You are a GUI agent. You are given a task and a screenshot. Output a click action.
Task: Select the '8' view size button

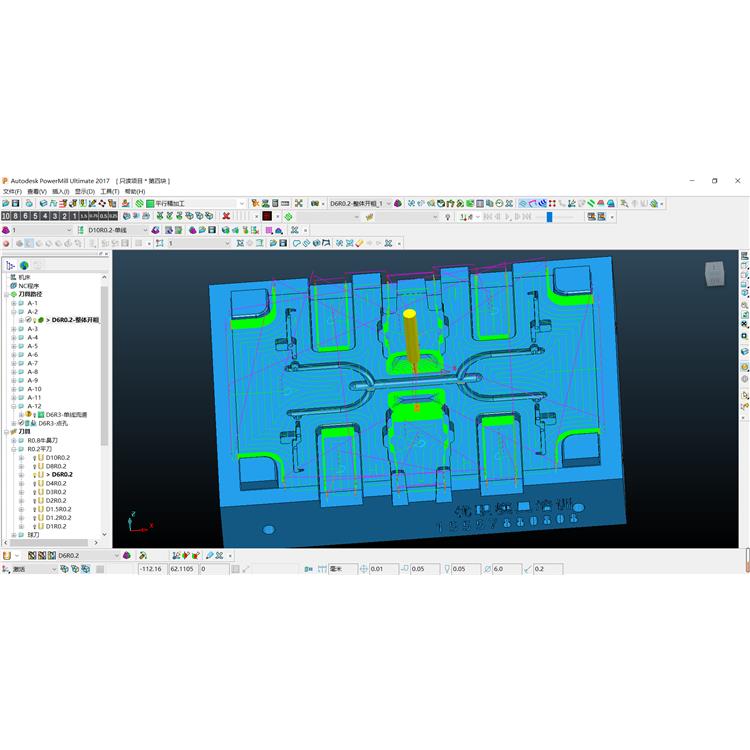click(16, 216)
